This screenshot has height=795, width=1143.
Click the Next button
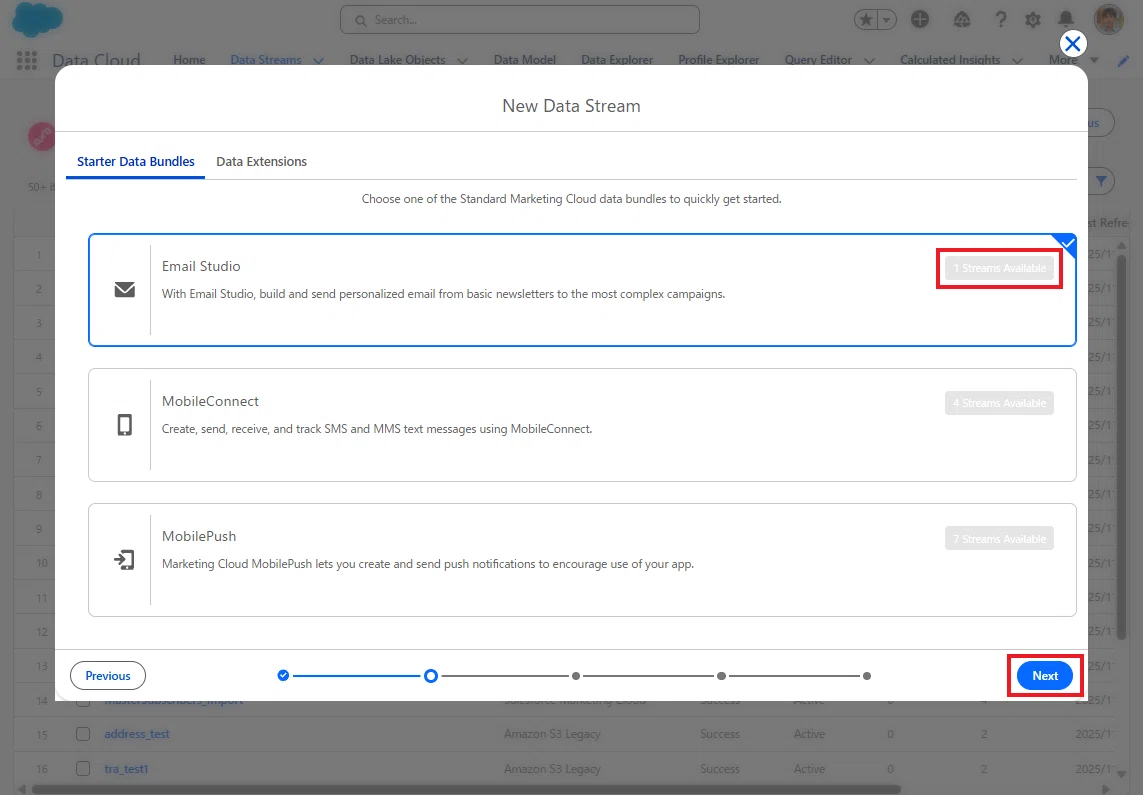coord(1045,675)
